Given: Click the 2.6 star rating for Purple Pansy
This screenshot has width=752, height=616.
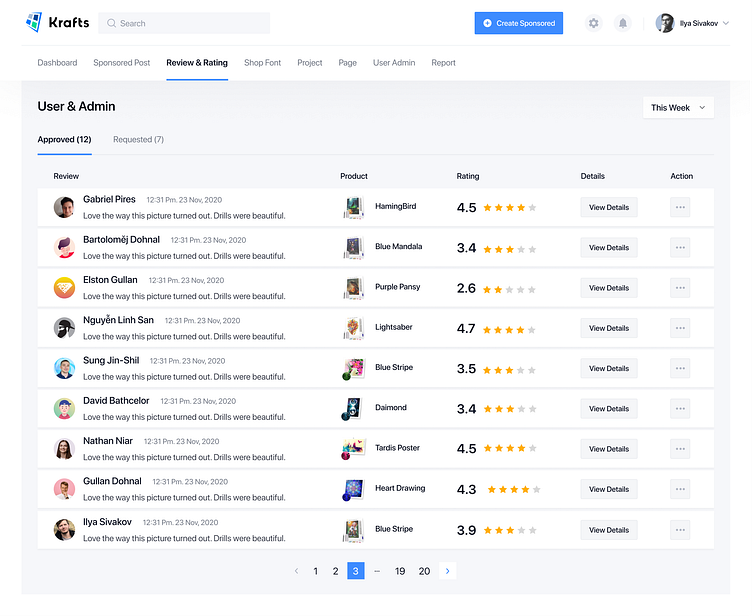Looking at the screenshot, I should pyautogui.click(x=509, y=290).
